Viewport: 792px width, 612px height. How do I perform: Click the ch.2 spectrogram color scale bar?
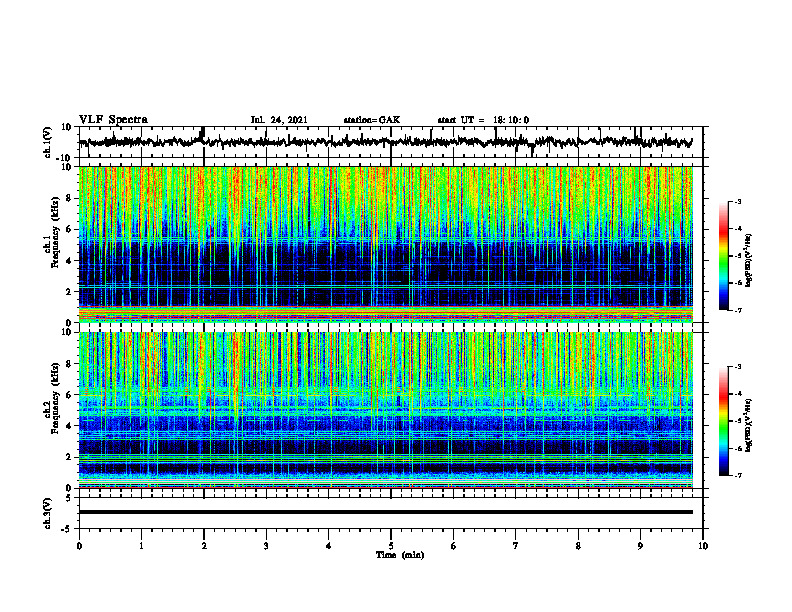click(x=724, y=421)
